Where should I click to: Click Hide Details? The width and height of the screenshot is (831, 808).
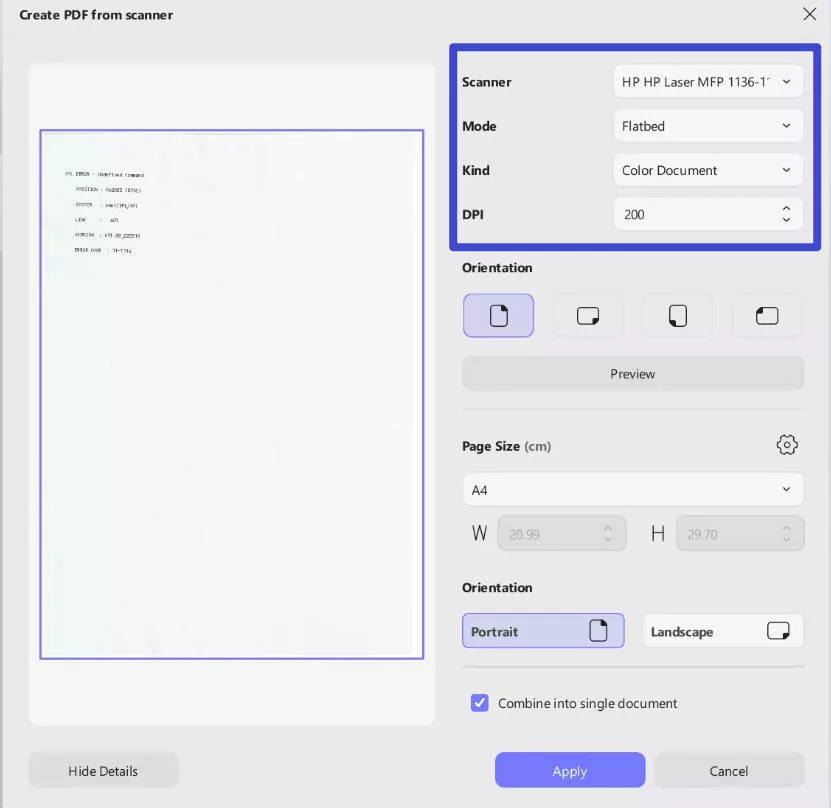pos(102,770)
